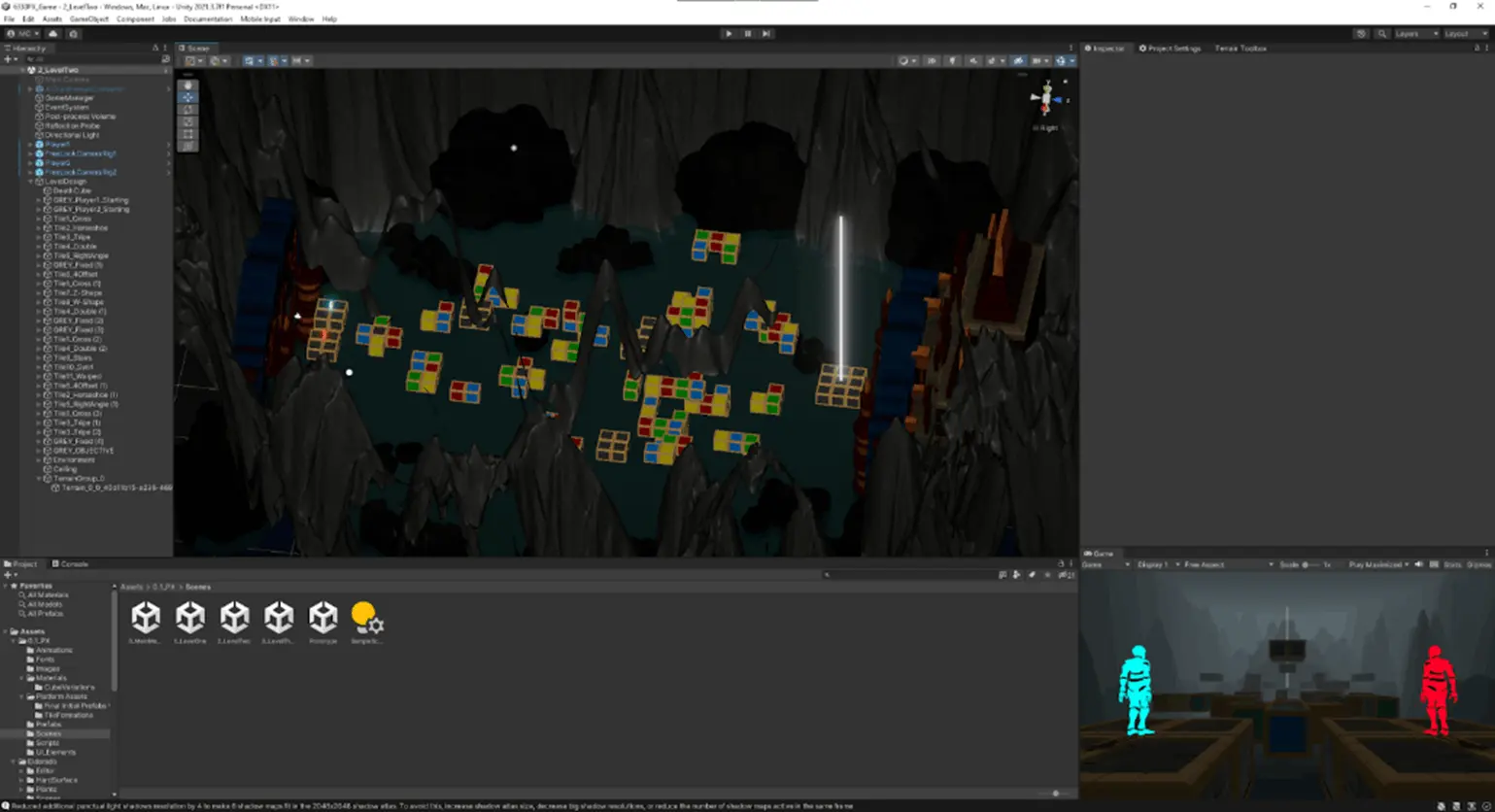Screen dimensions: 1495x812
Task: Toggle Gizmos in Game view
Action: pos(1478,564)
